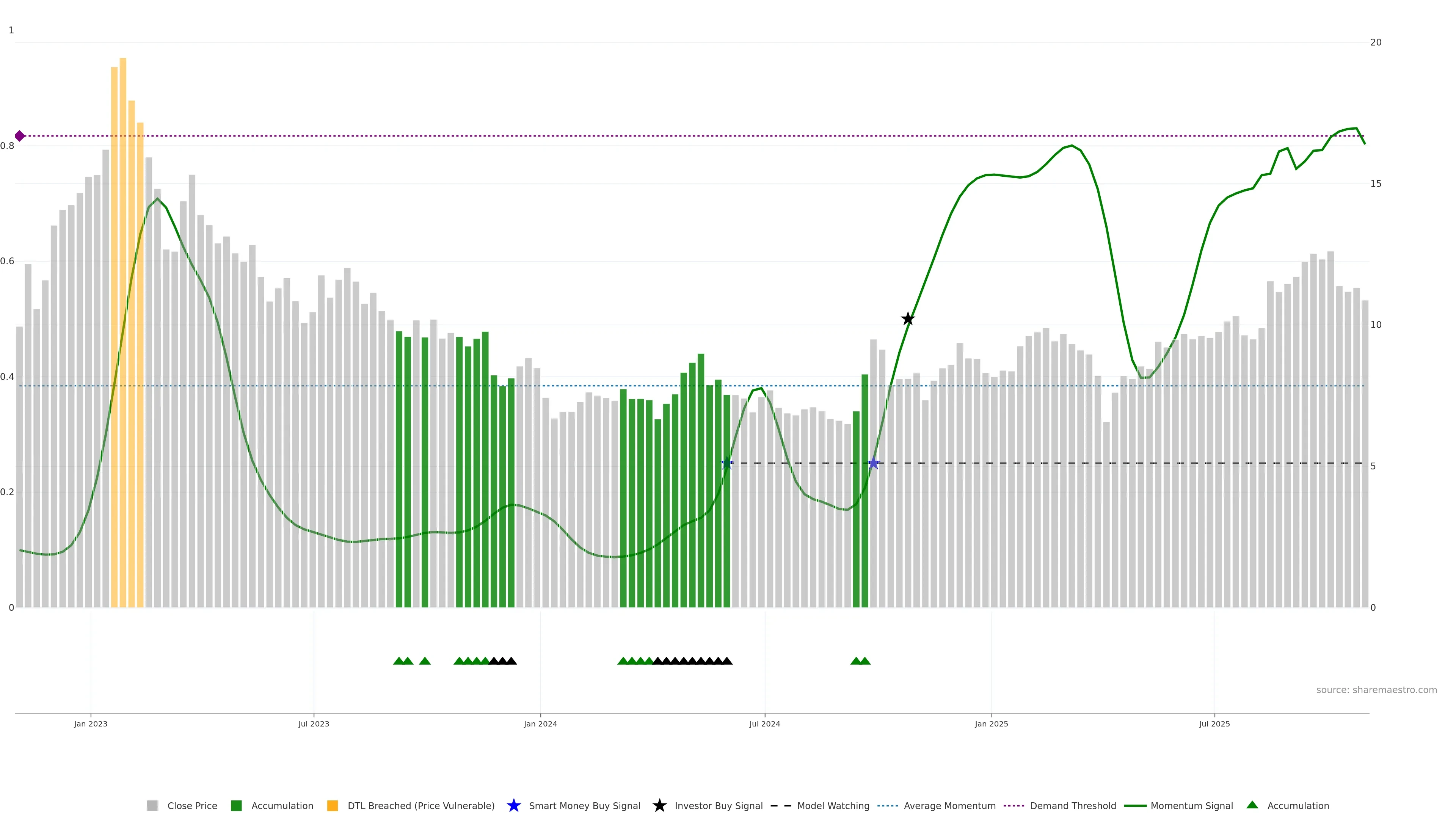The width and height of the screenshot is (1456, 819).
Task: Toggle Close Price series in legend
Action: coord(191,805)
